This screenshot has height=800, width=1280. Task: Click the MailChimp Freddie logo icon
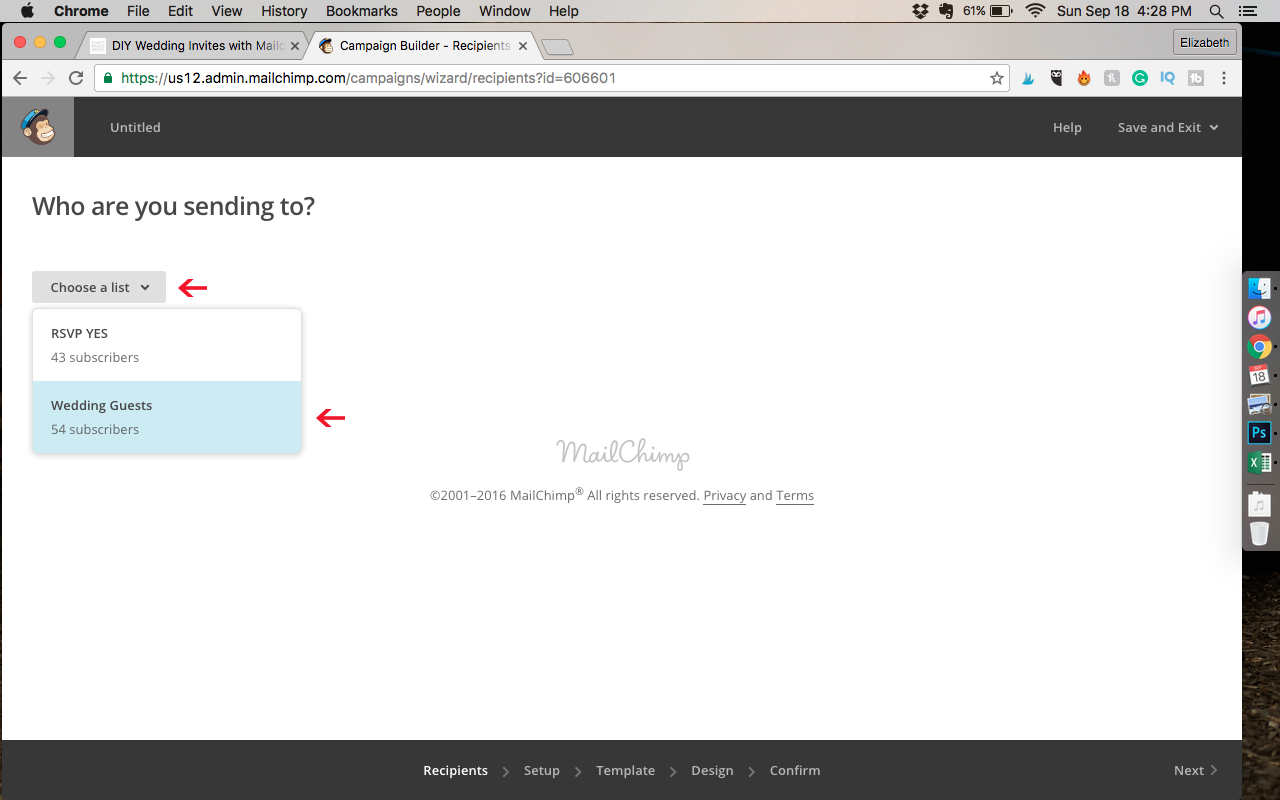tap(38, 127)
